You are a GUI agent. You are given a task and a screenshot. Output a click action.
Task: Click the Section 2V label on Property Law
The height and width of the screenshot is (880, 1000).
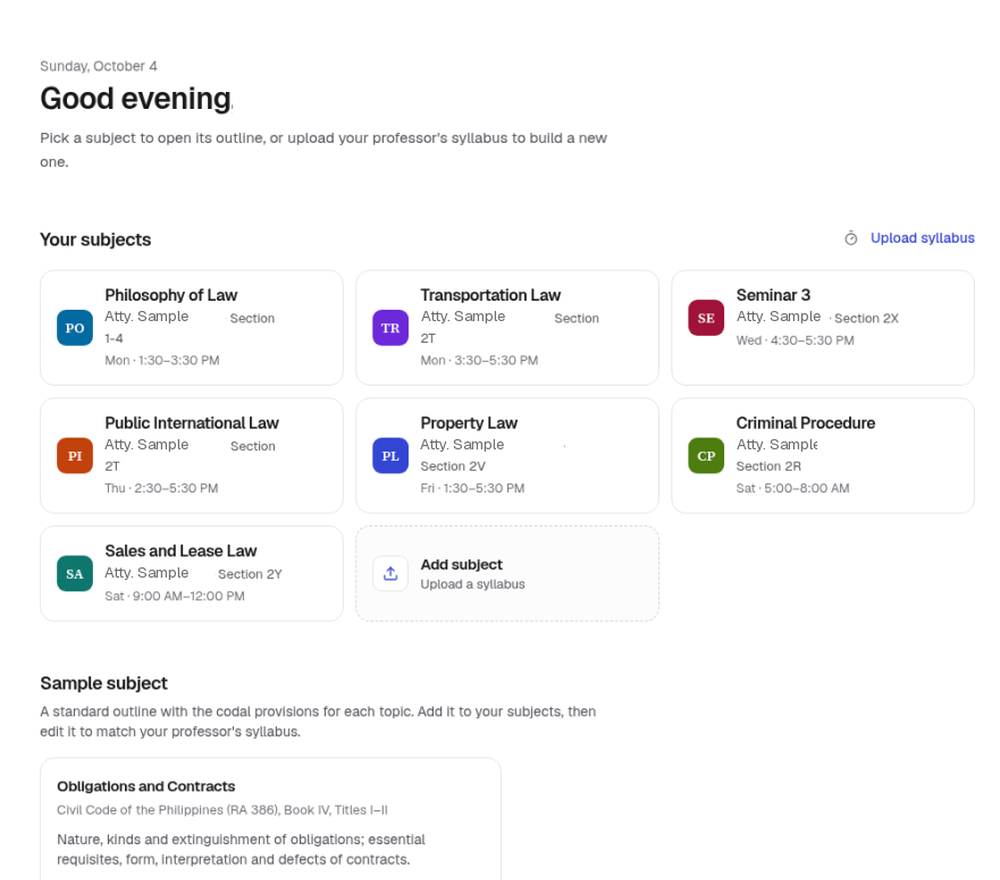coord(453,466)
